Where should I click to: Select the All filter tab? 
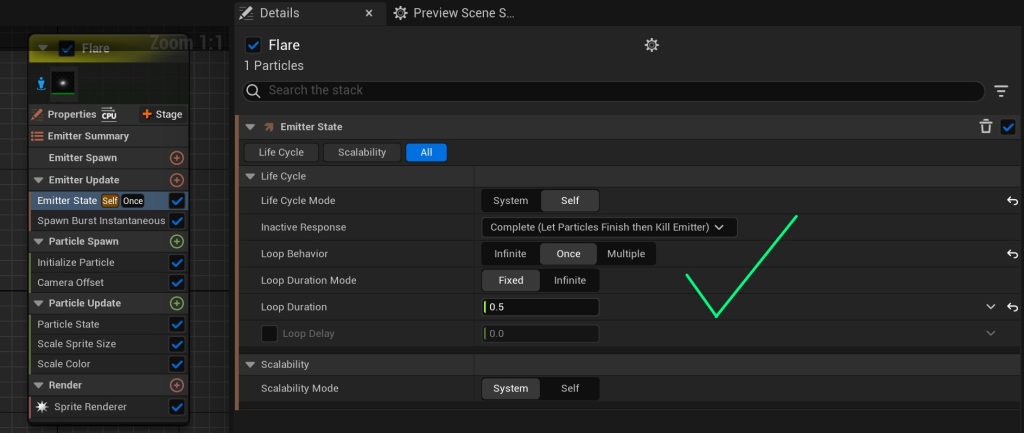click(426, 152)
